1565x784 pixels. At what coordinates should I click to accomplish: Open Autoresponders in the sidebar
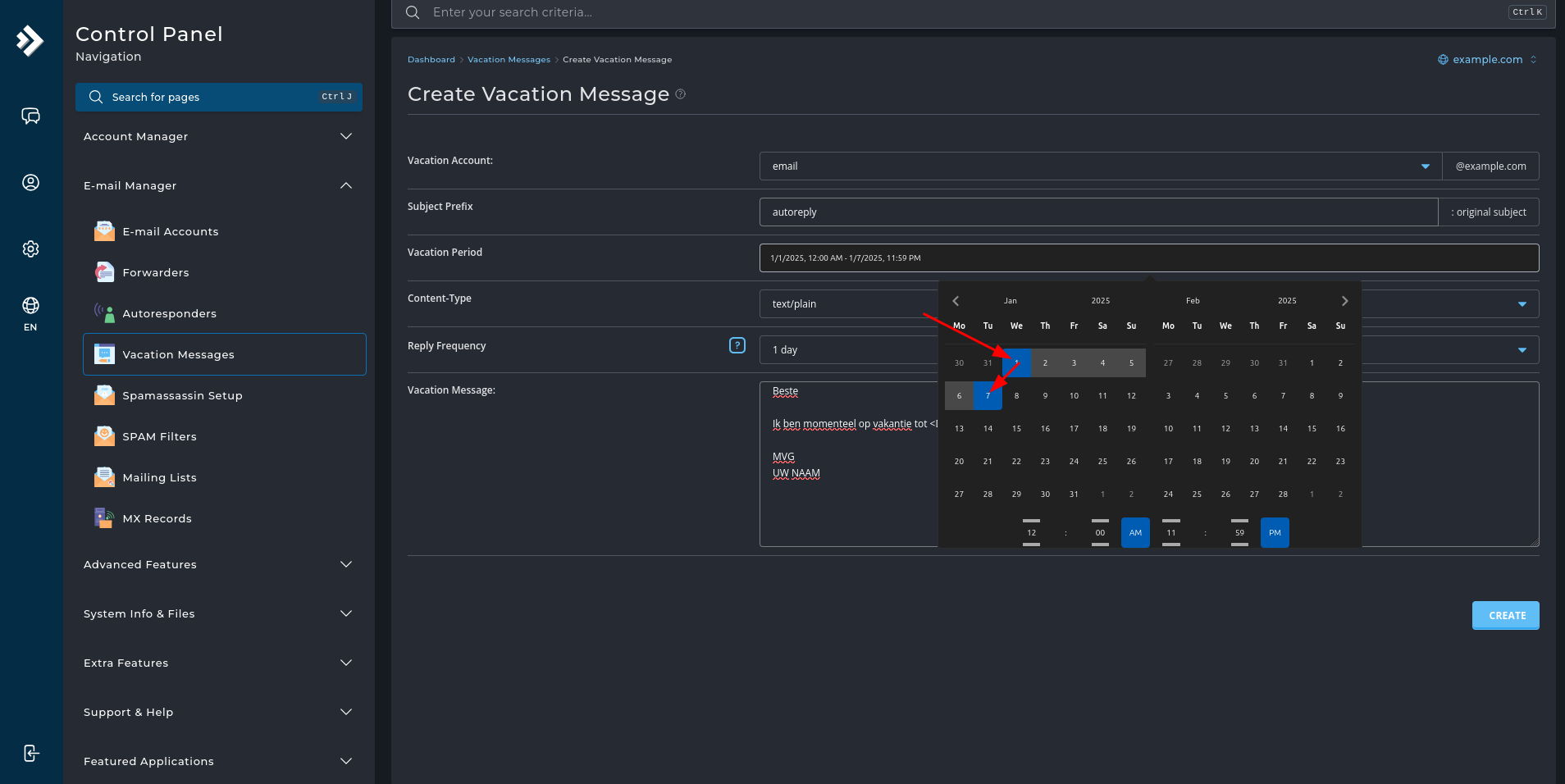coord(169,313)
